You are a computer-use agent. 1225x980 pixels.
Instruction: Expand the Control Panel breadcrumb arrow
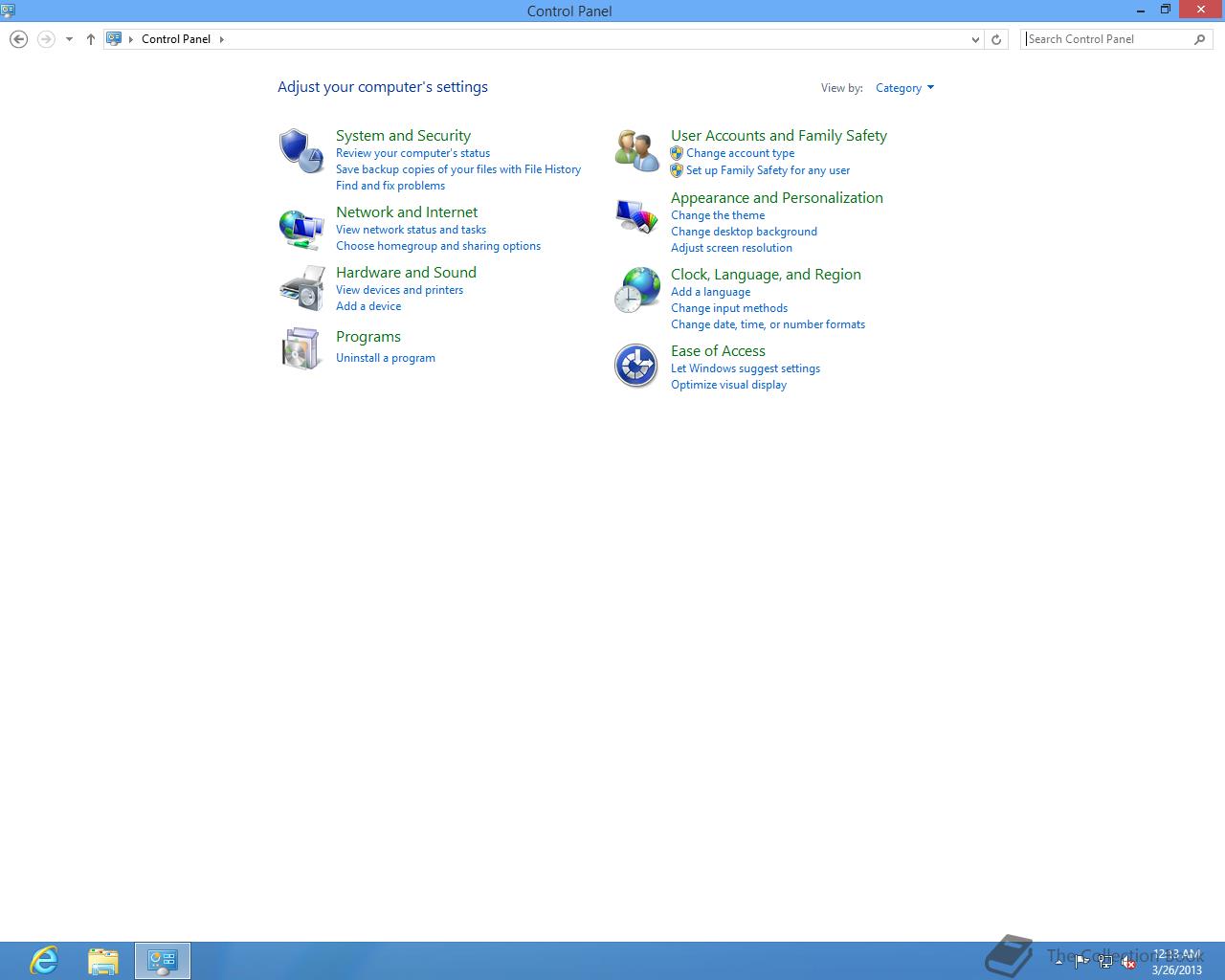(222, 39)
